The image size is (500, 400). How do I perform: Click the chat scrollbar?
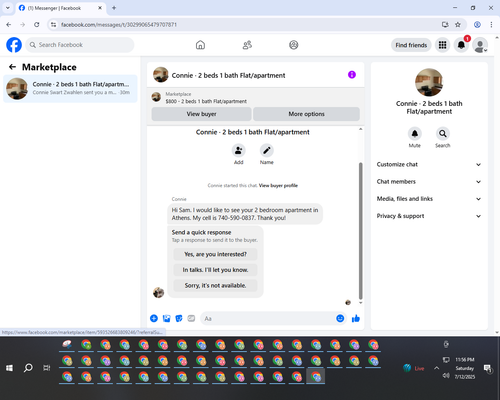[x=360, y=230]
